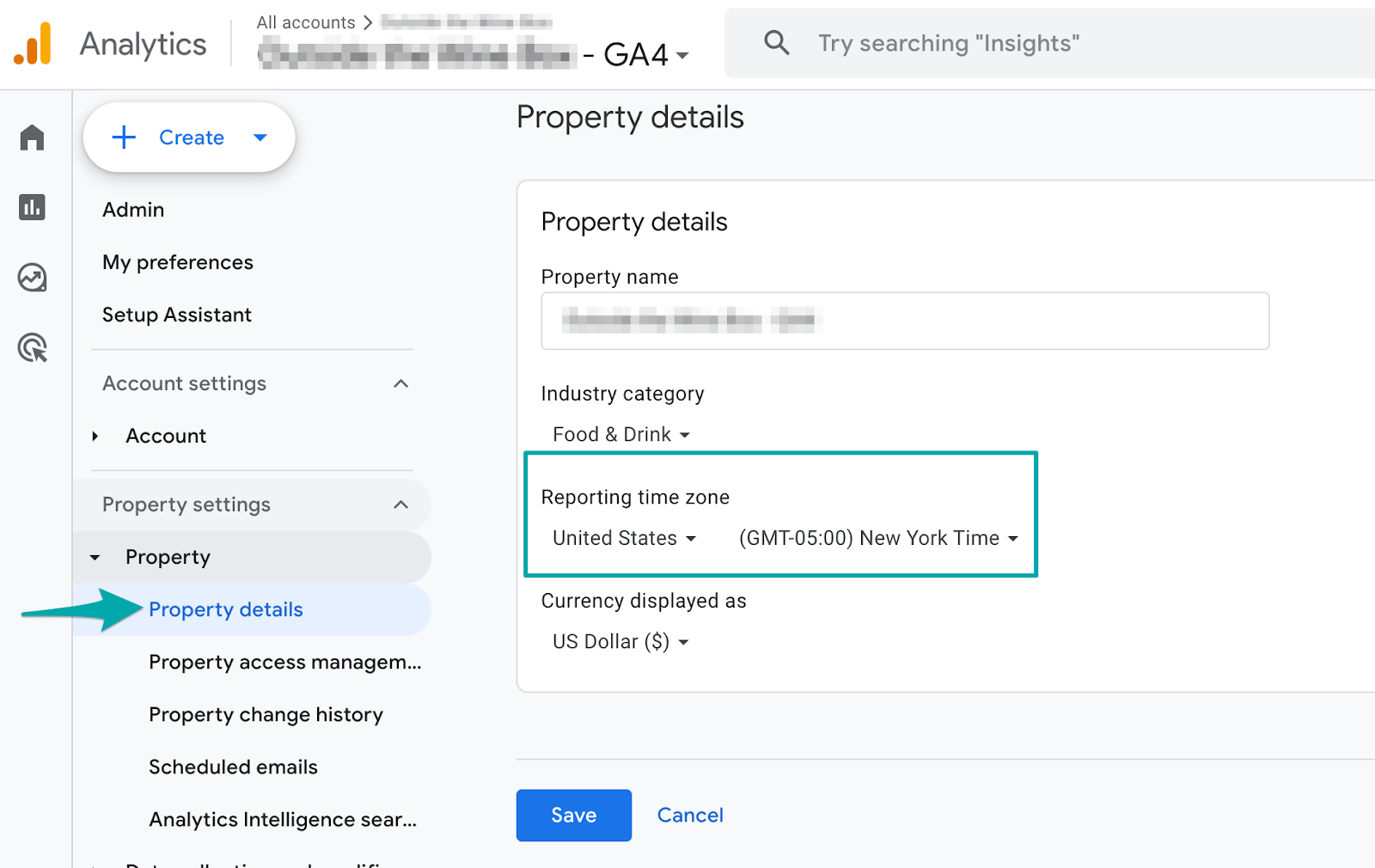Open the GA4 property switcher dropdown
The height and width of the screenshot is (868, 1375).
point(680,55)
